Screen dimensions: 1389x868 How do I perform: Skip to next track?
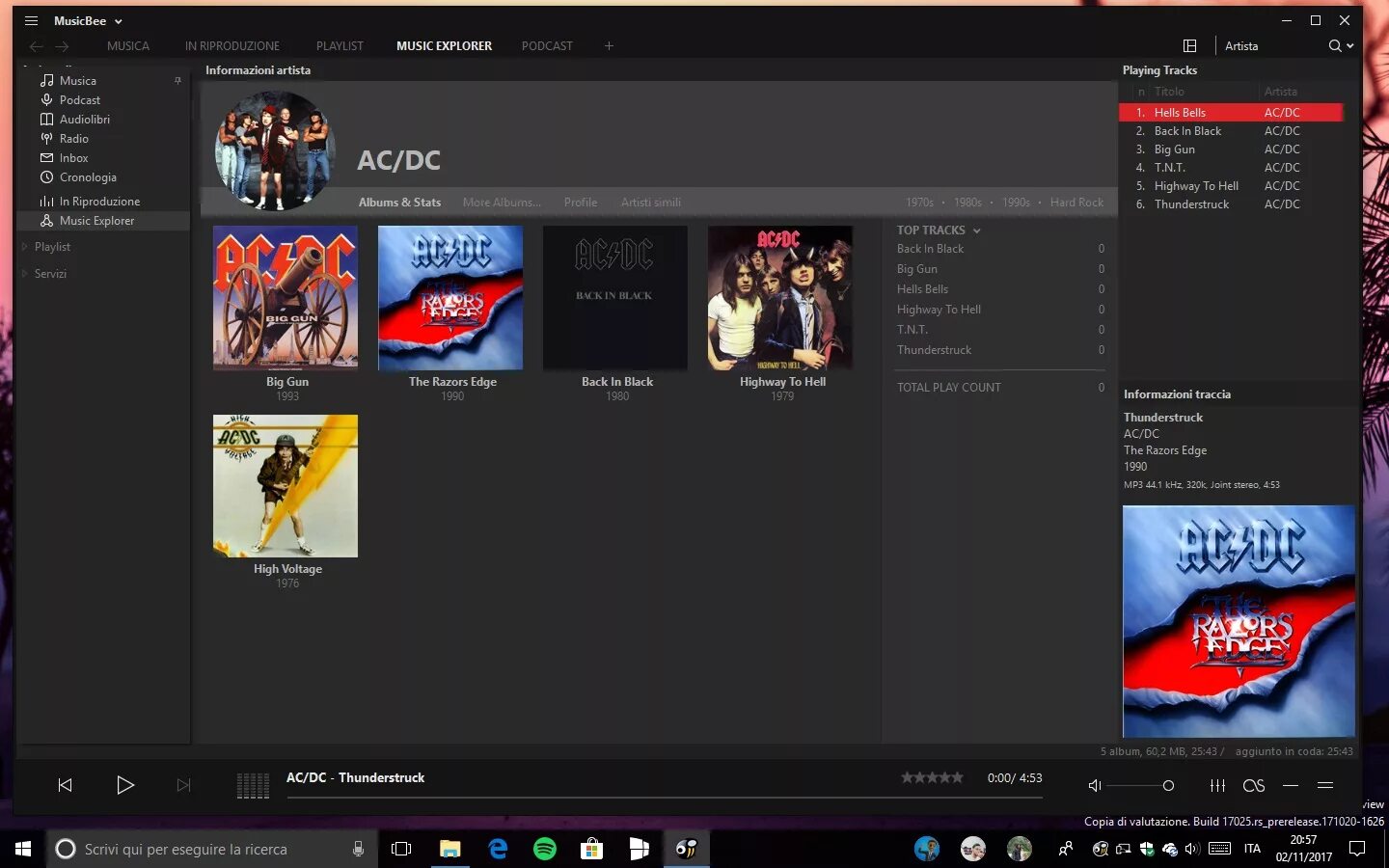183,785
